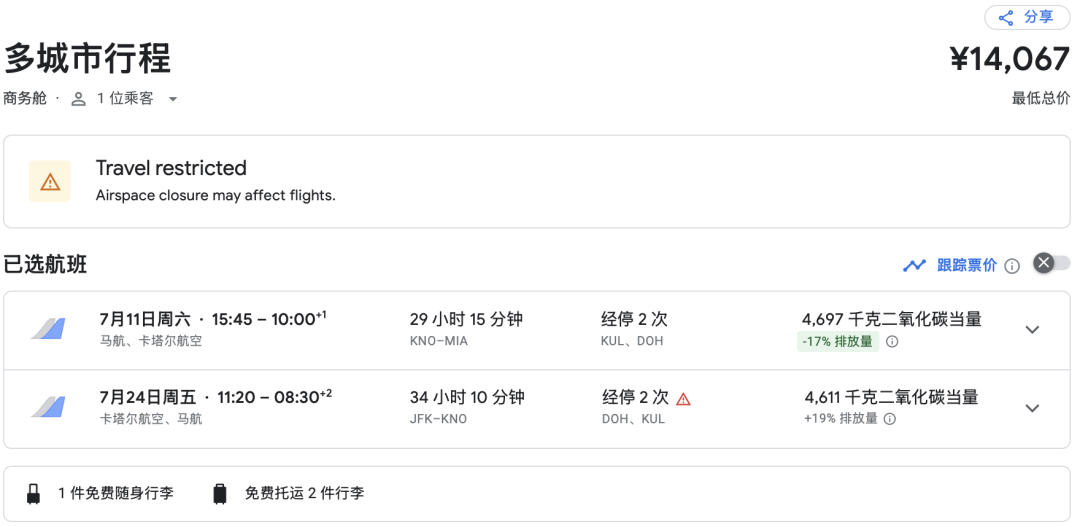Viewport: 1080px width, 527px height.
Task: Click the 分享 share button
Action: click(x=1027, y=18)
